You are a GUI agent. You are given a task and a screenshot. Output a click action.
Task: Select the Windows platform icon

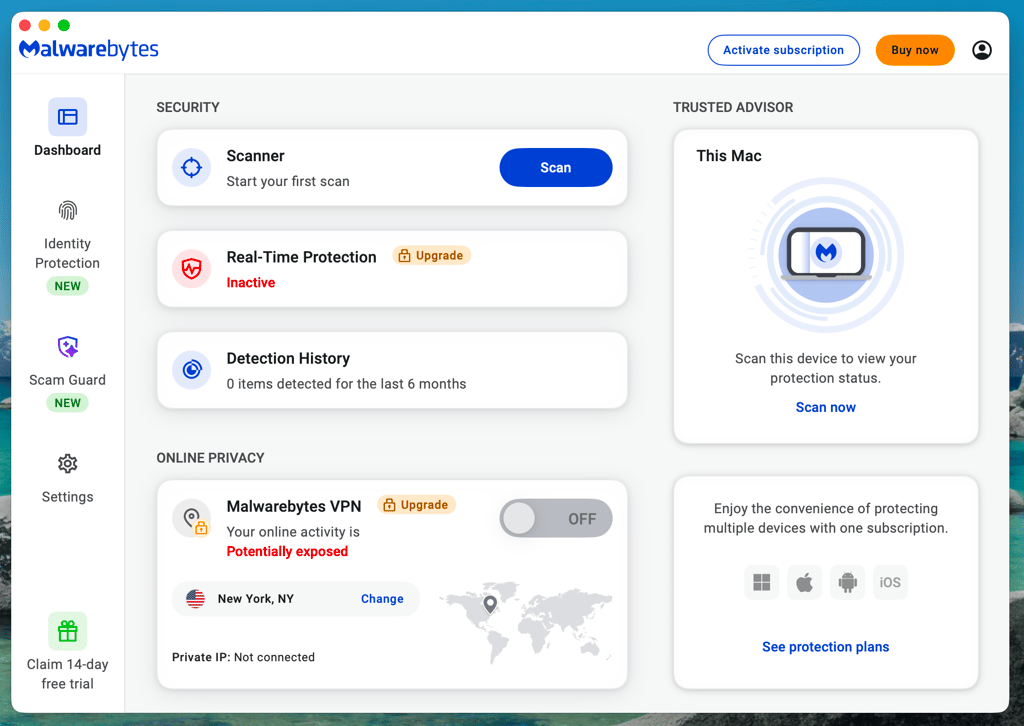tap(761, 582)
